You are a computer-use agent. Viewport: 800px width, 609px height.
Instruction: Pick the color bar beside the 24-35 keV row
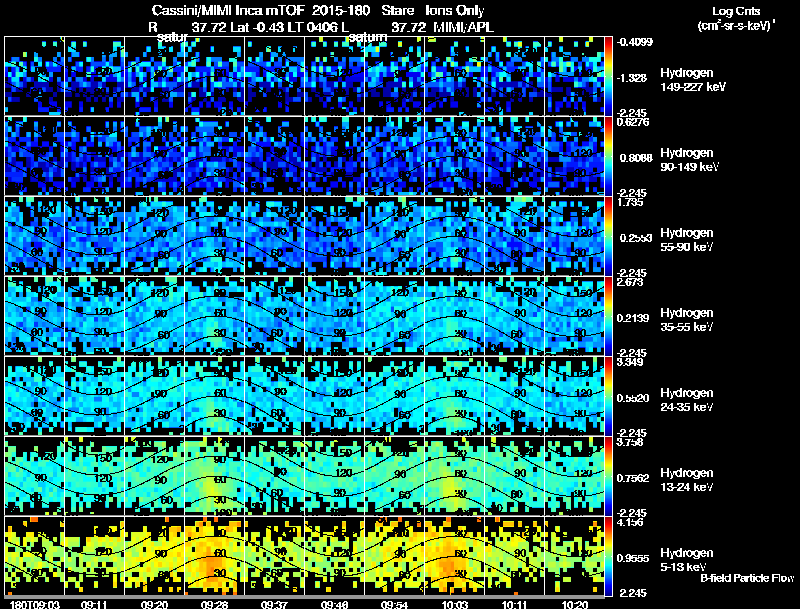point(609,396)
